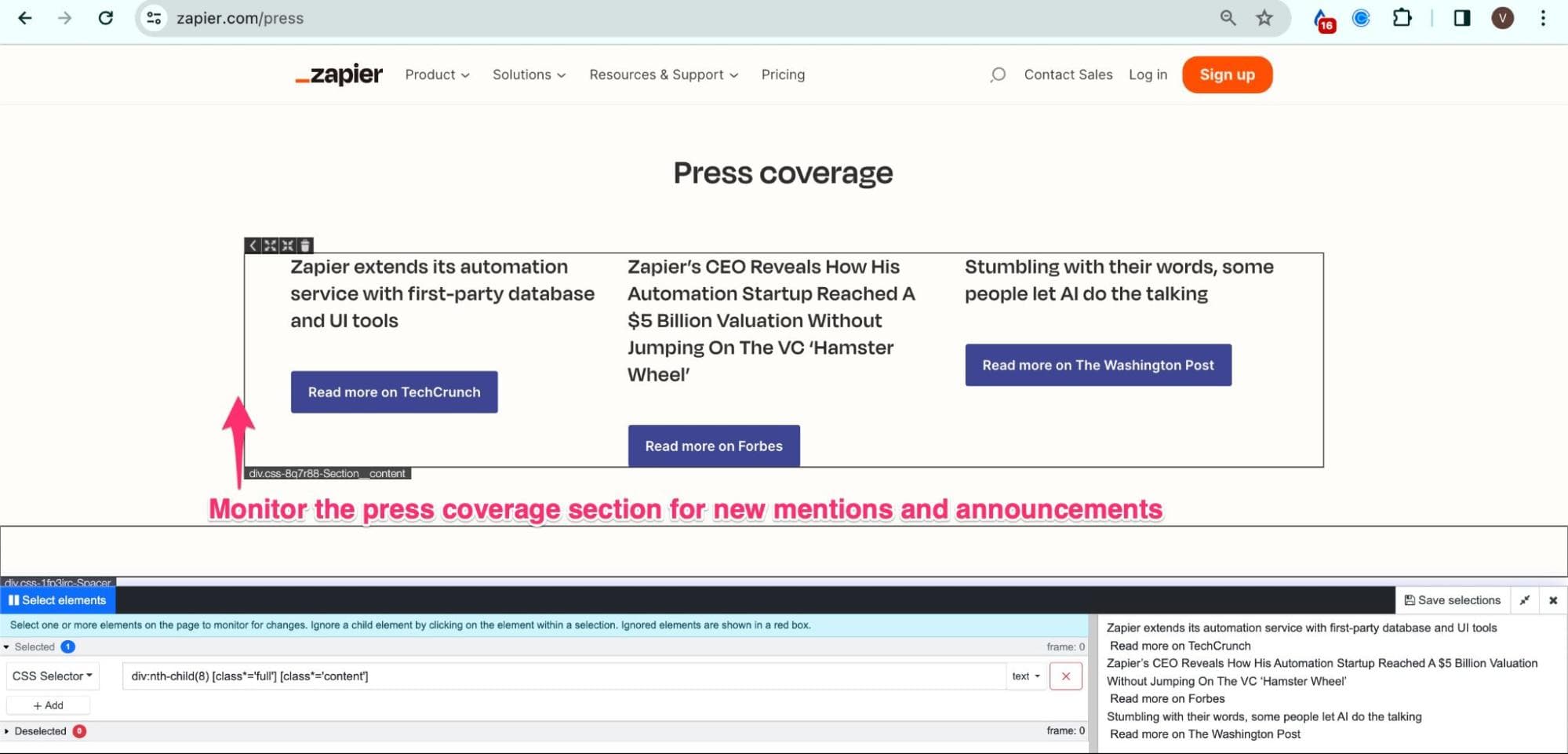Switch to the Select elements tab
This screenshot has width=1568, height=754.
tap(57, 599)
